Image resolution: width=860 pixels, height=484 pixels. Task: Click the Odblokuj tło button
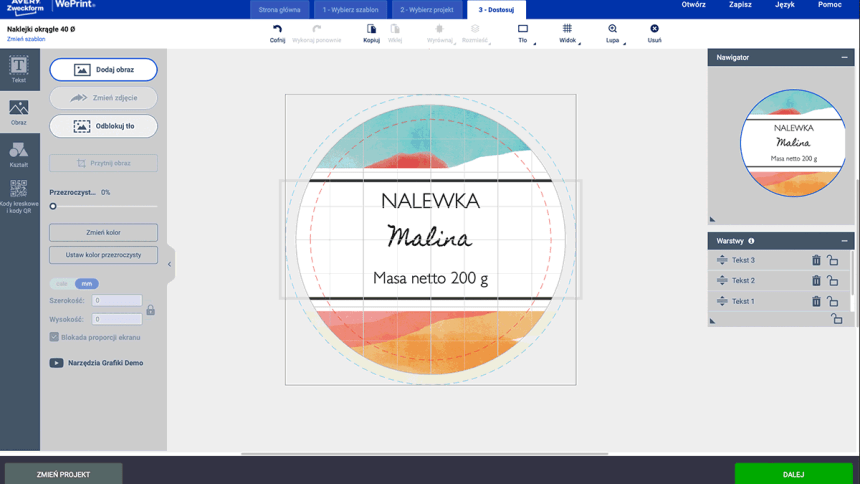(103, 126)
